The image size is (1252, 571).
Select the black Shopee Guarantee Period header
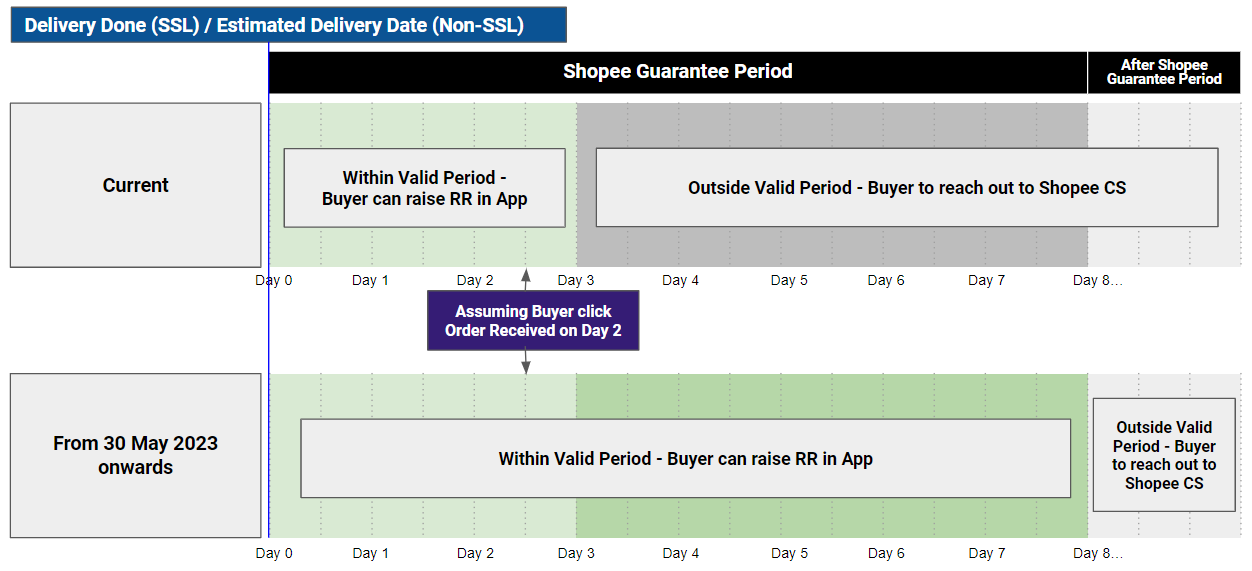click(677, 72)
